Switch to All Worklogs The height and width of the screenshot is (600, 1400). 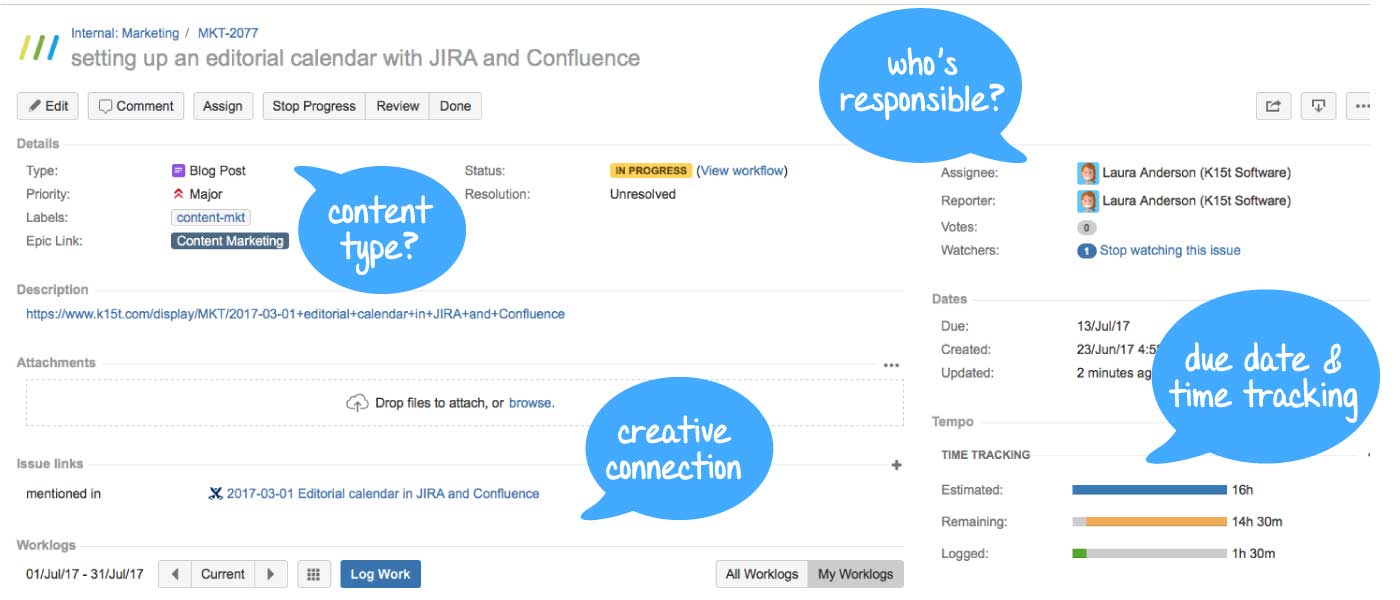(x=762, y=574)
